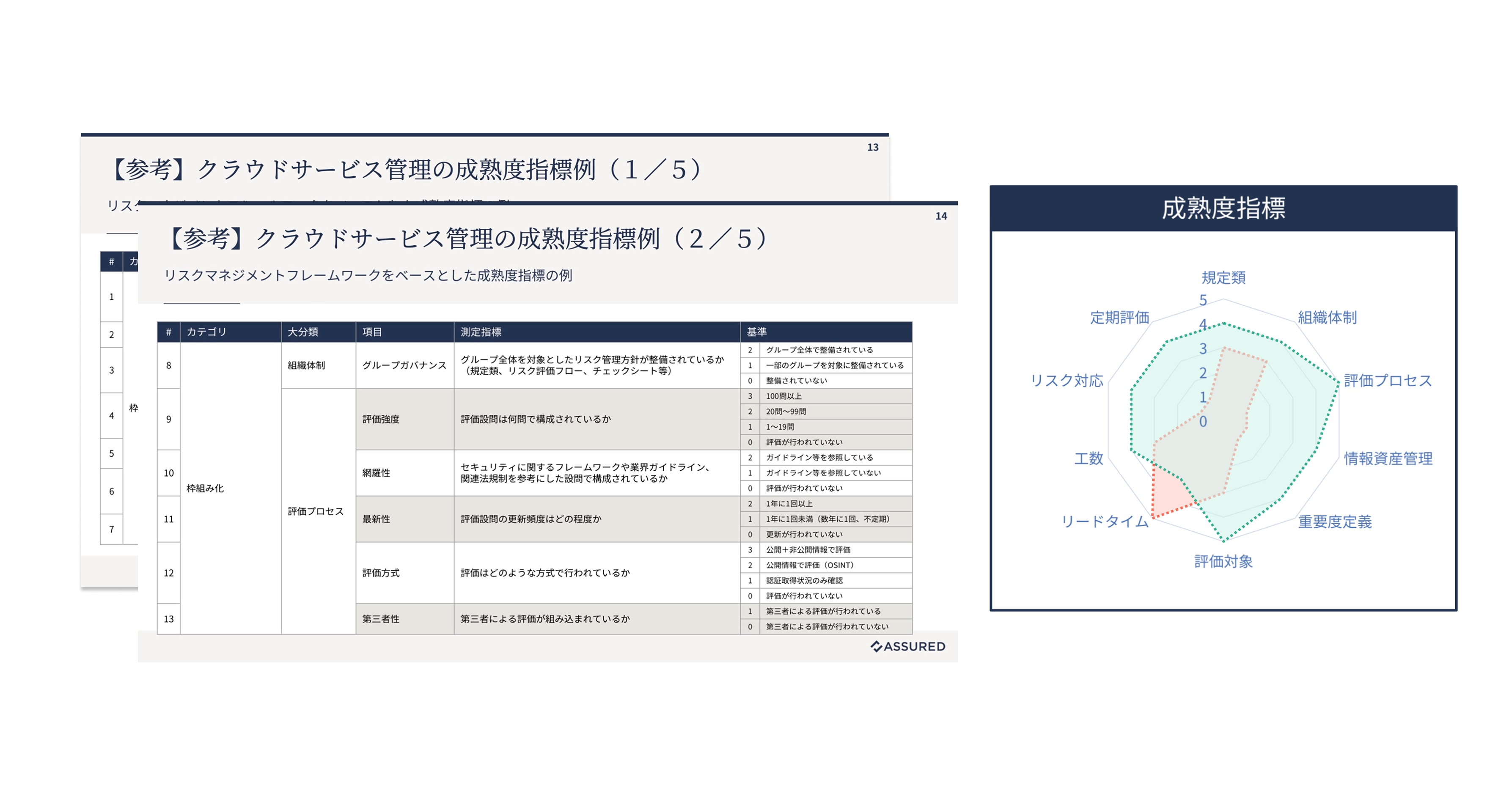This screenshot has height=796, width=1512.
Task: Click criterion 公開情報で評価（OSINT）
Action: (810, 565)
